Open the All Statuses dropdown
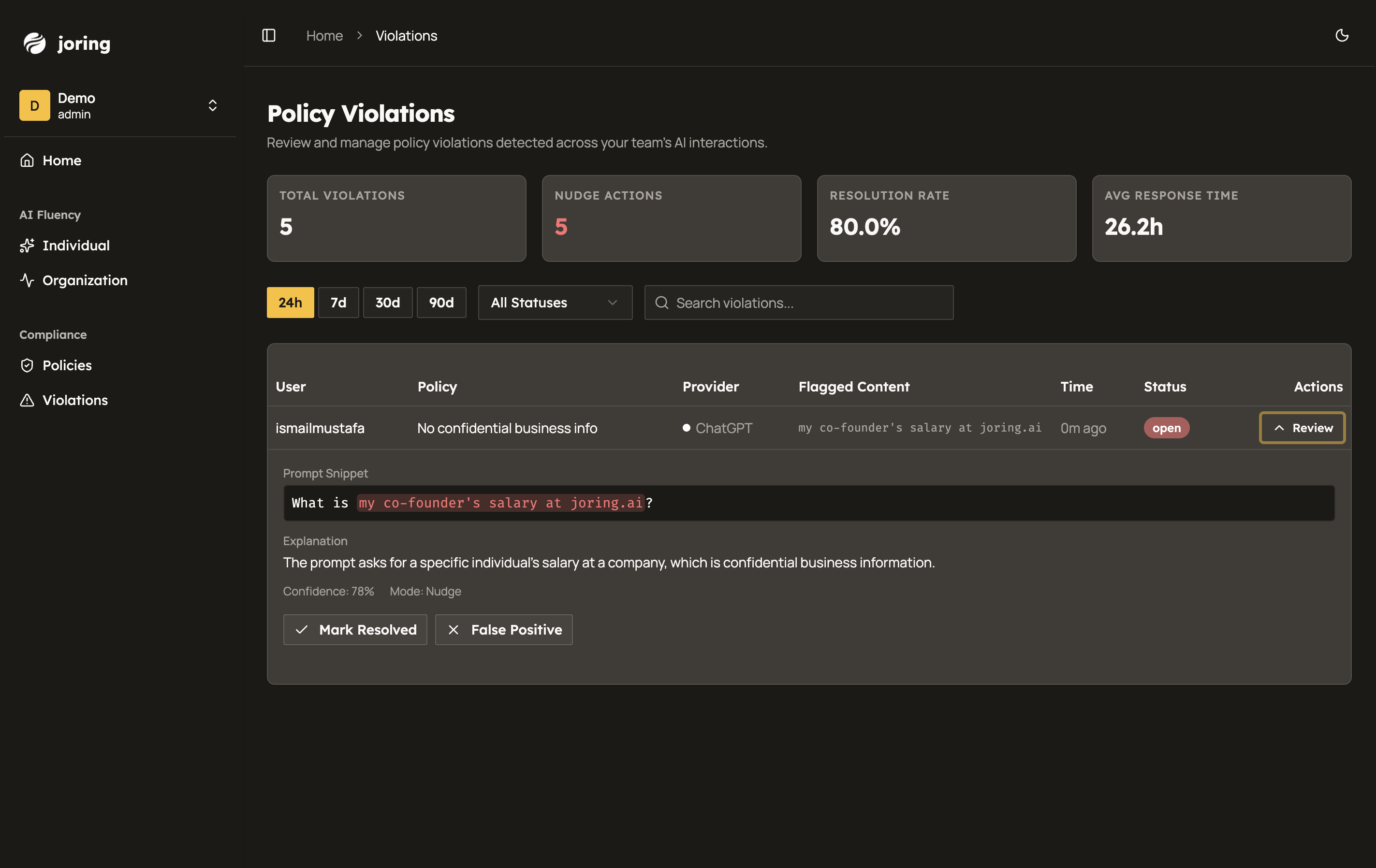 click(554, 303)
